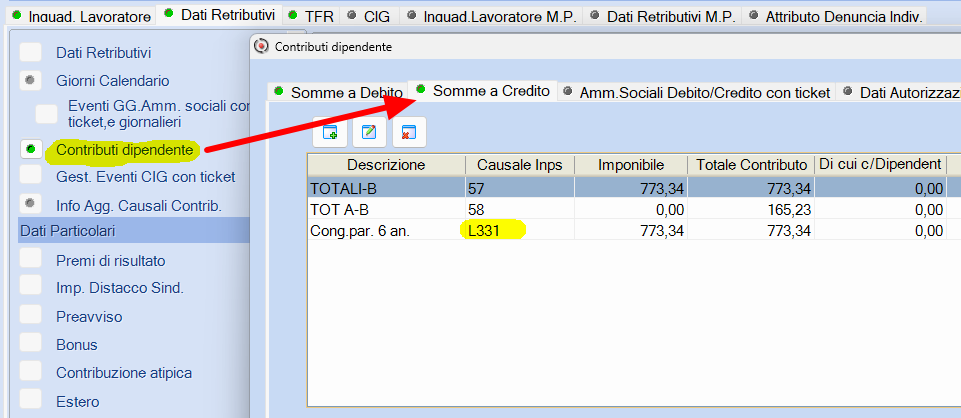961x418 pixels.
Task: Click the add new record toolbar icon
Action: 329,132
